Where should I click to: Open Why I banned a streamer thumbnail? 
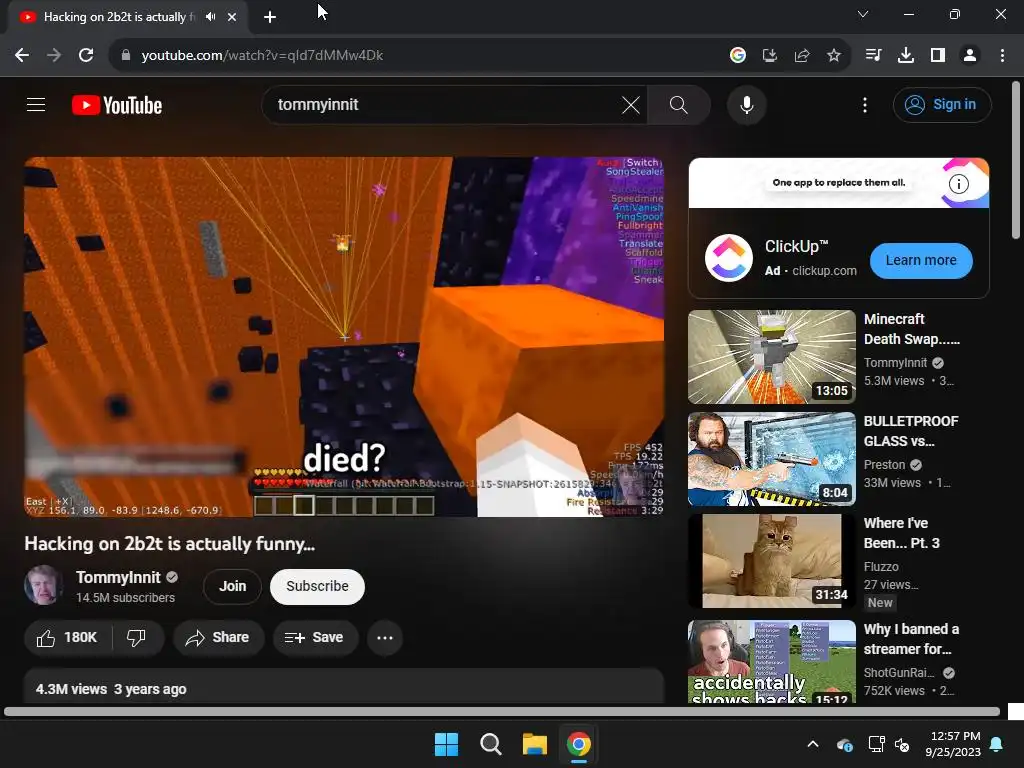[x=772, y=662]
